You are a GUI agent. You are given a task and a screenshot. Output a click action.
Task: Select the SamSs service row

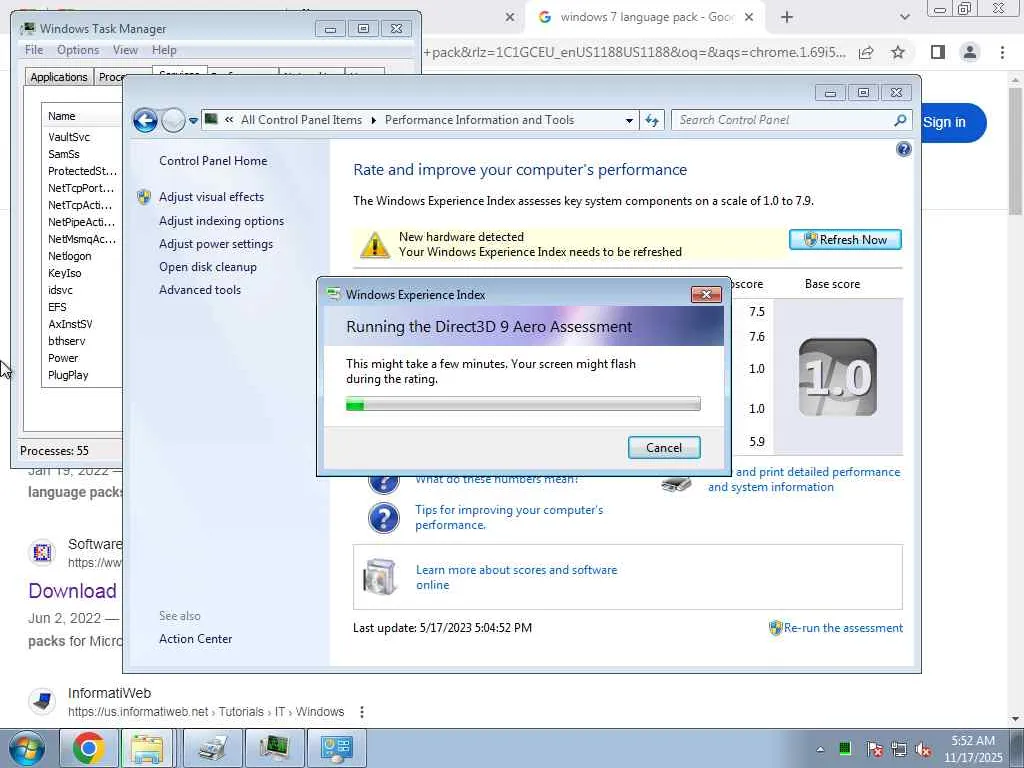[63, 154]
